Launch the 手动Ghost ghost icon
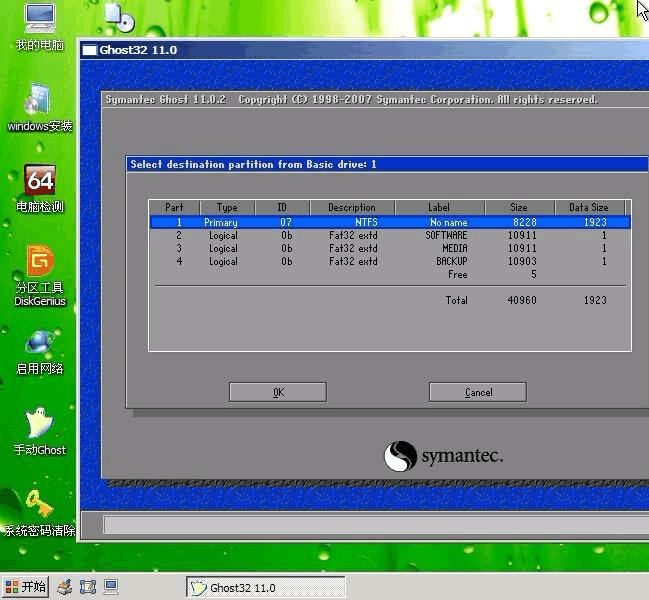Image resolution: width=649 pixels, height=600 pixels. coord(39,422)
